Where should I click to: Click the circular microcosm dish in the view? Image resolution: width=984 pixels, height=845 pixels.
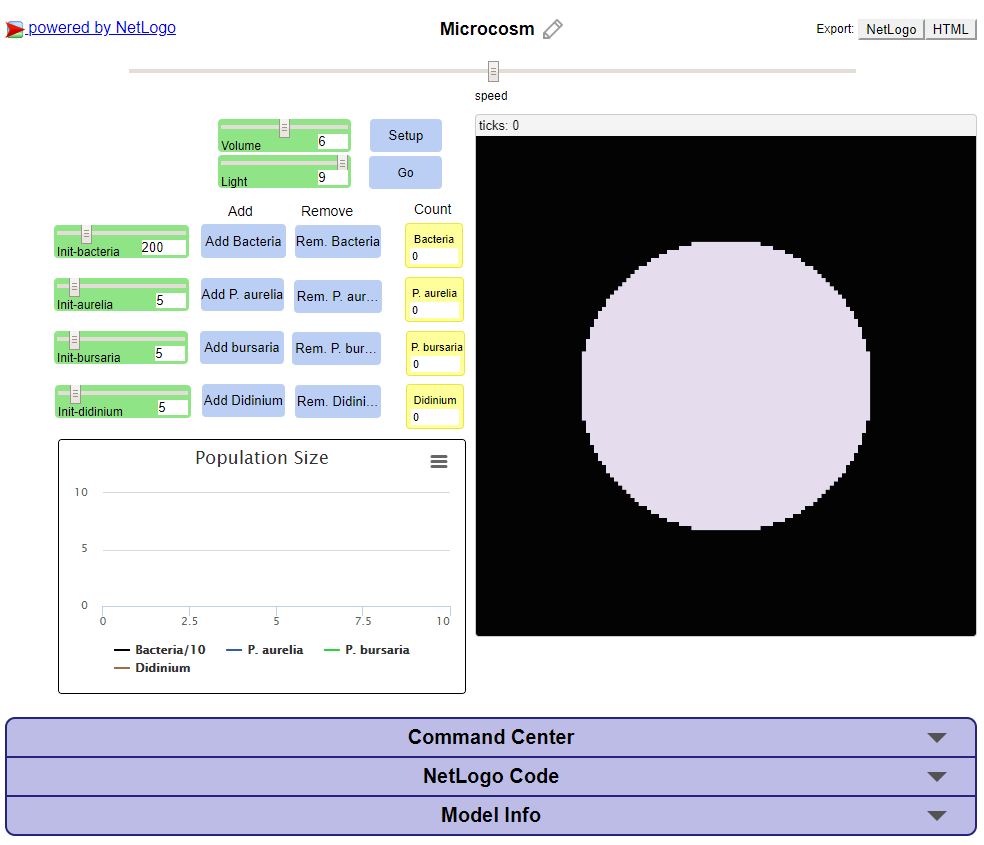coord(725,385)
